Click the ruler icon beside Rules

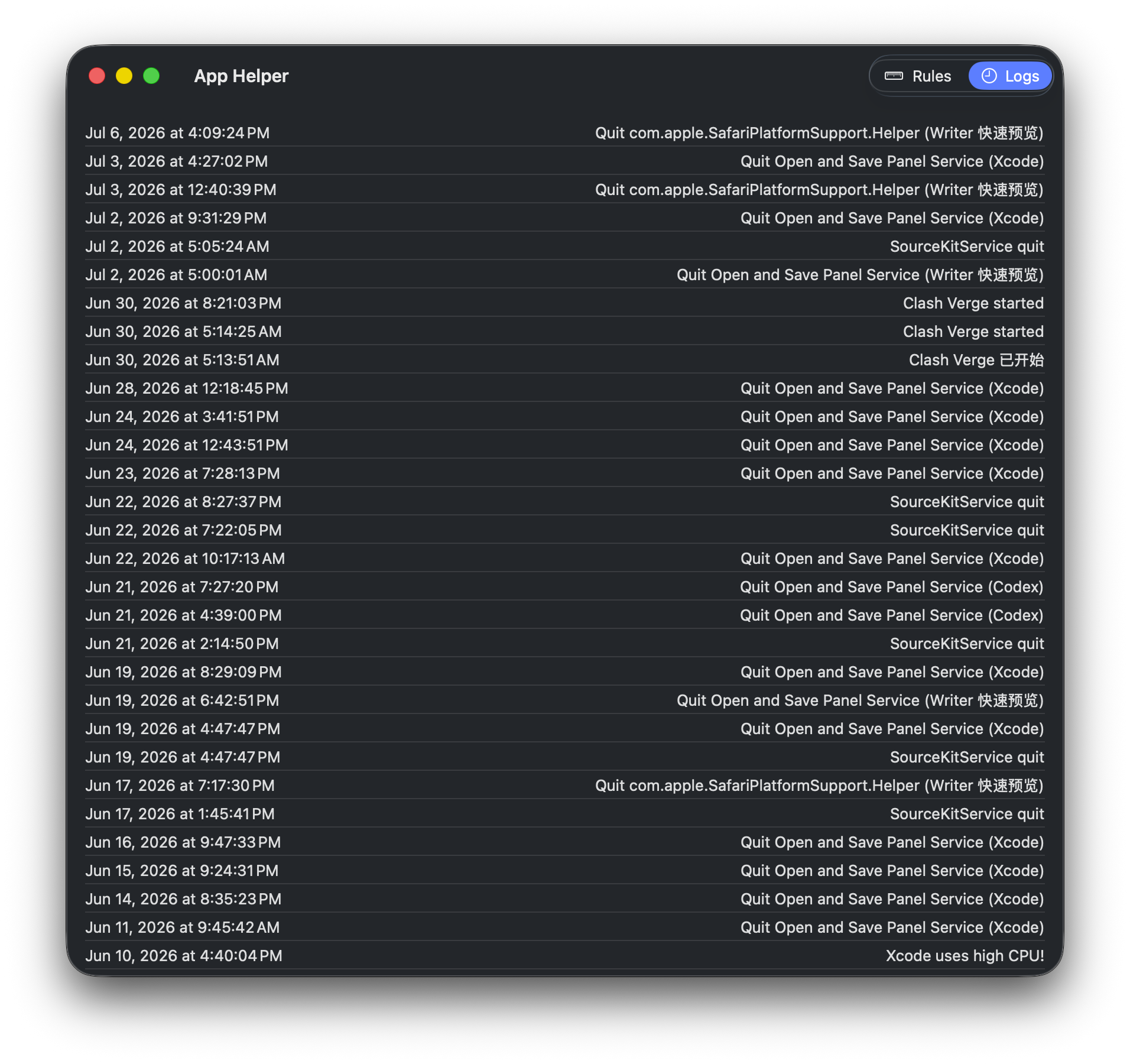click(894, 76)
